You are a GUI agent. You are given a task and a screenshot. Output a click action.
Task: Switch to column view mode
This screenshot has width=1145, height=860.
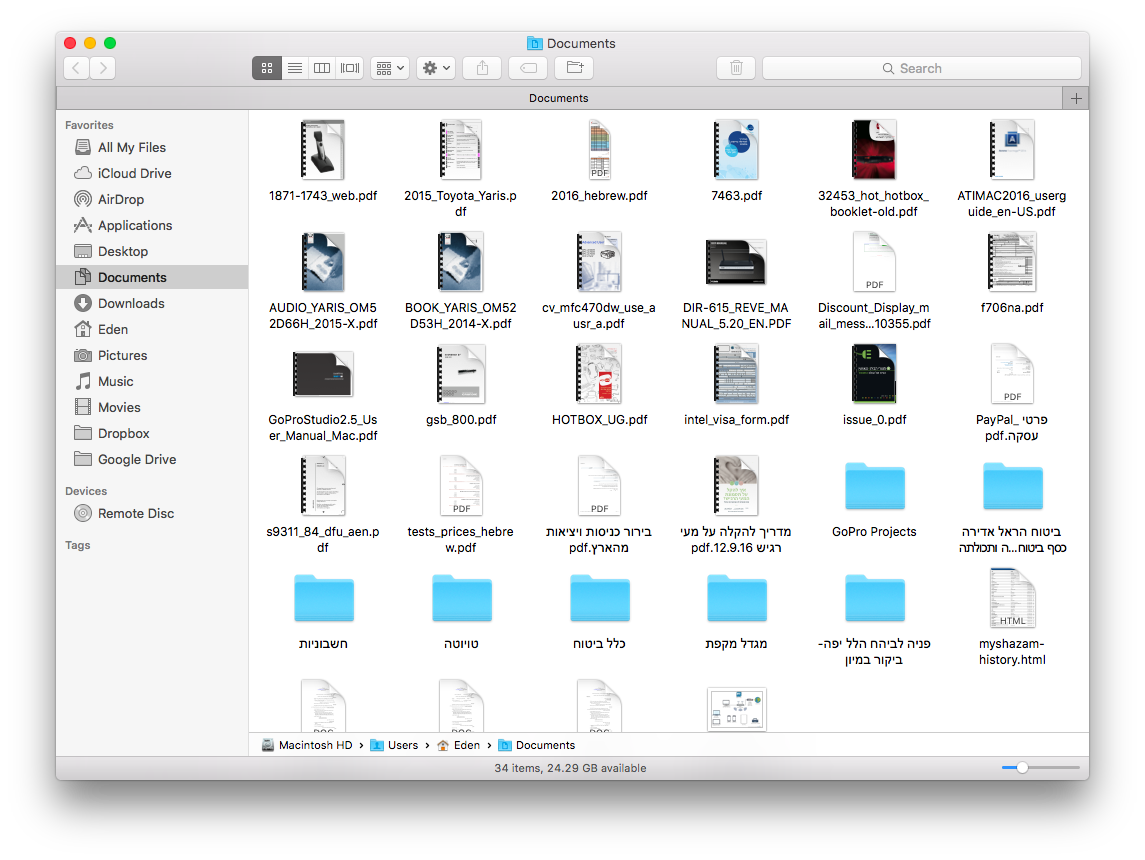322,68
